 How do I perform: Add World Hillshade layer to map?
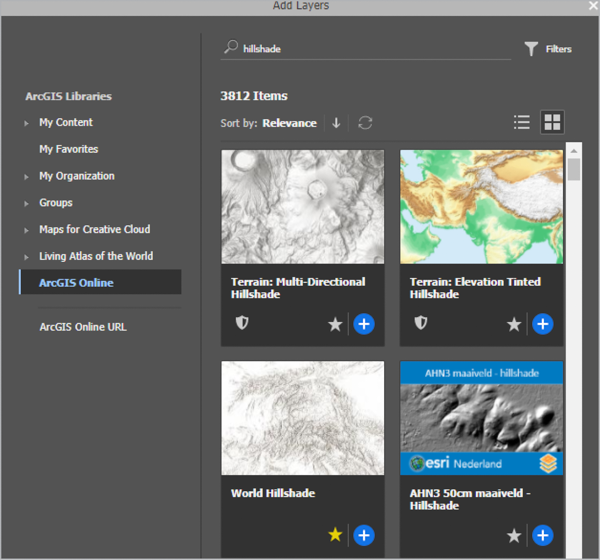[364, 535]
